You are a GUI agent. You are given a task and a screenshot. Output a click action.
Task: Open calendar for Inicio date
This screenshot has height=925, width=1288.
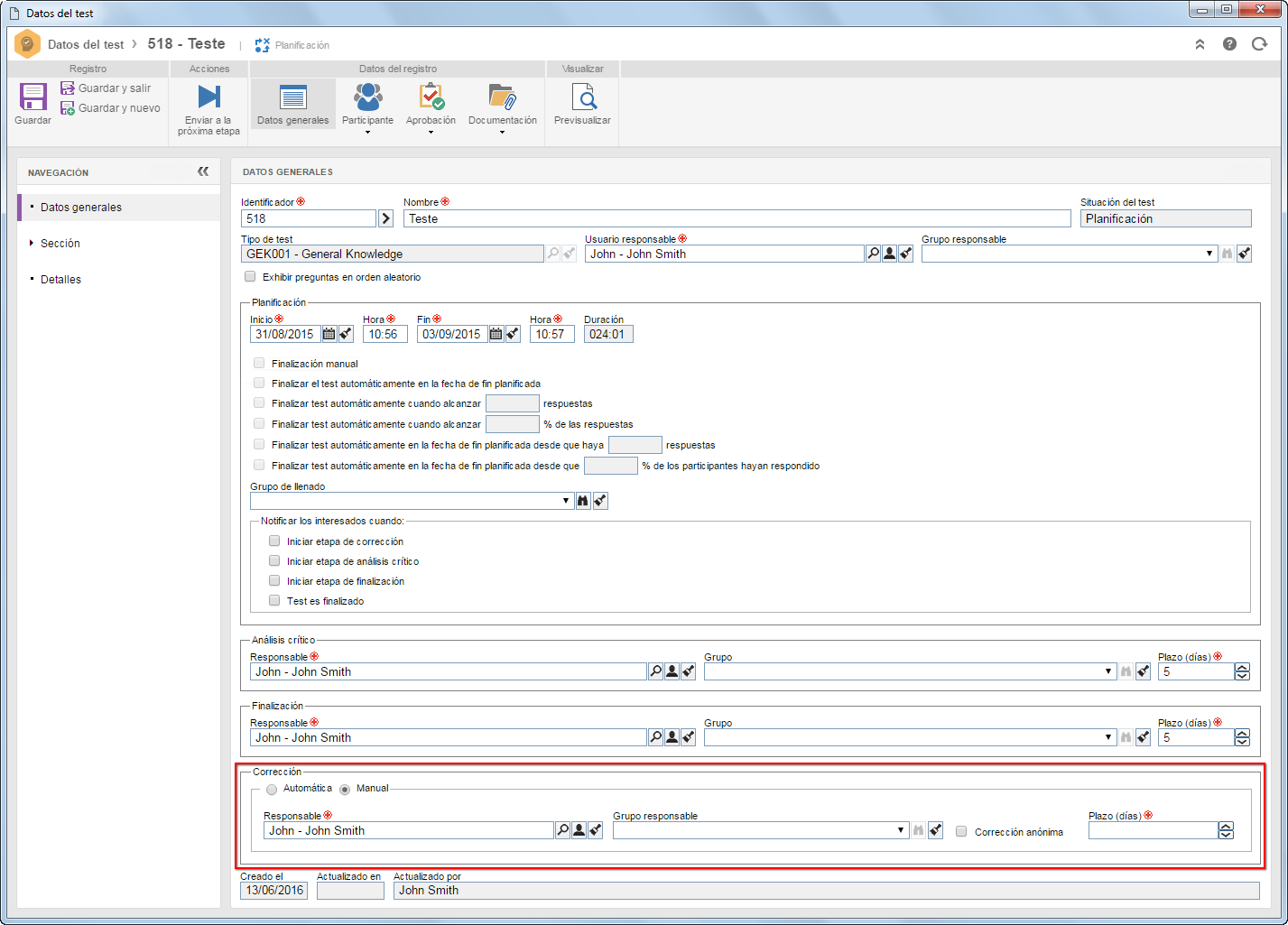point(329,334)
